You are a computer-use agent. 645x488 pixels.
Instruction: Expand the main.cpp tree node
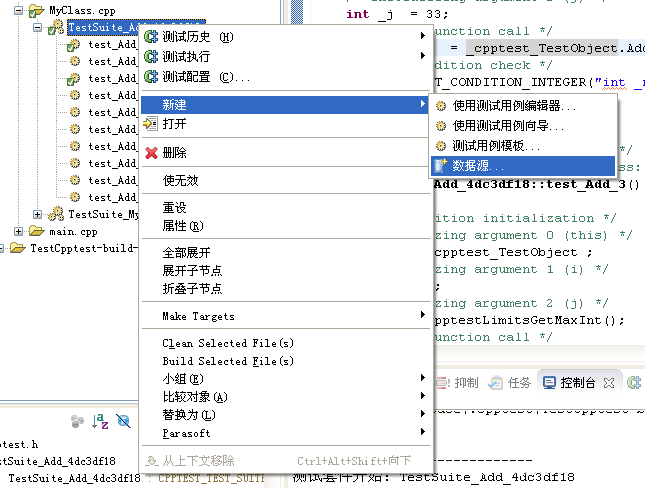point(18,231)
